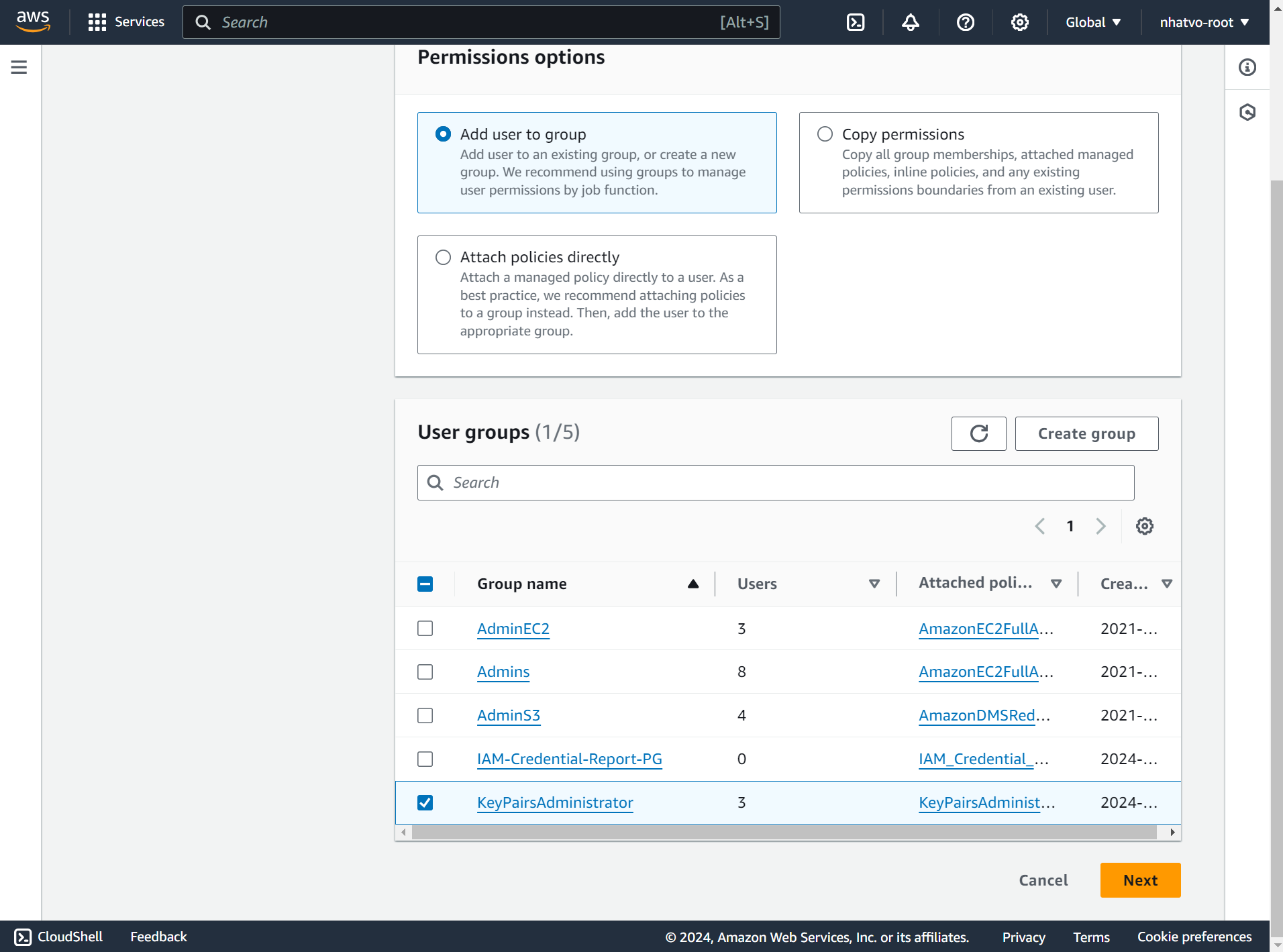Sort by Attached policies column arrow

point(1056,584)
